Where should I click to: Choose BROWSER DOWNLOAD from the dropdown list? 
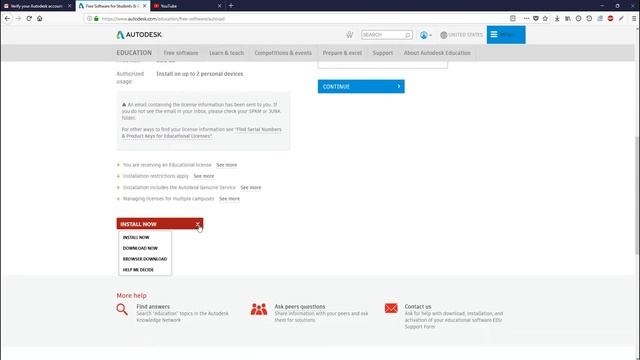click(144, 259)
